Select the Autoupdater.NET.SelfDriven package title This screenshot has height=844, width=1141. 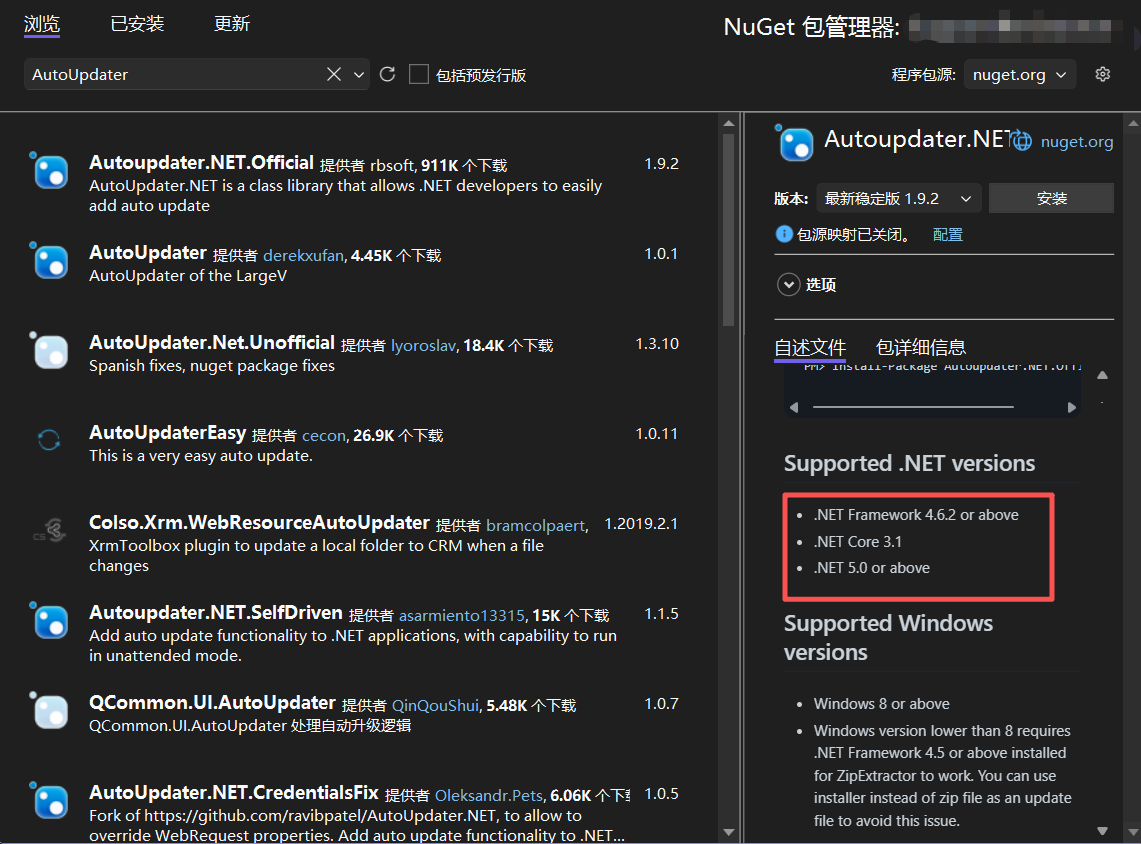(x=215, y=613)
